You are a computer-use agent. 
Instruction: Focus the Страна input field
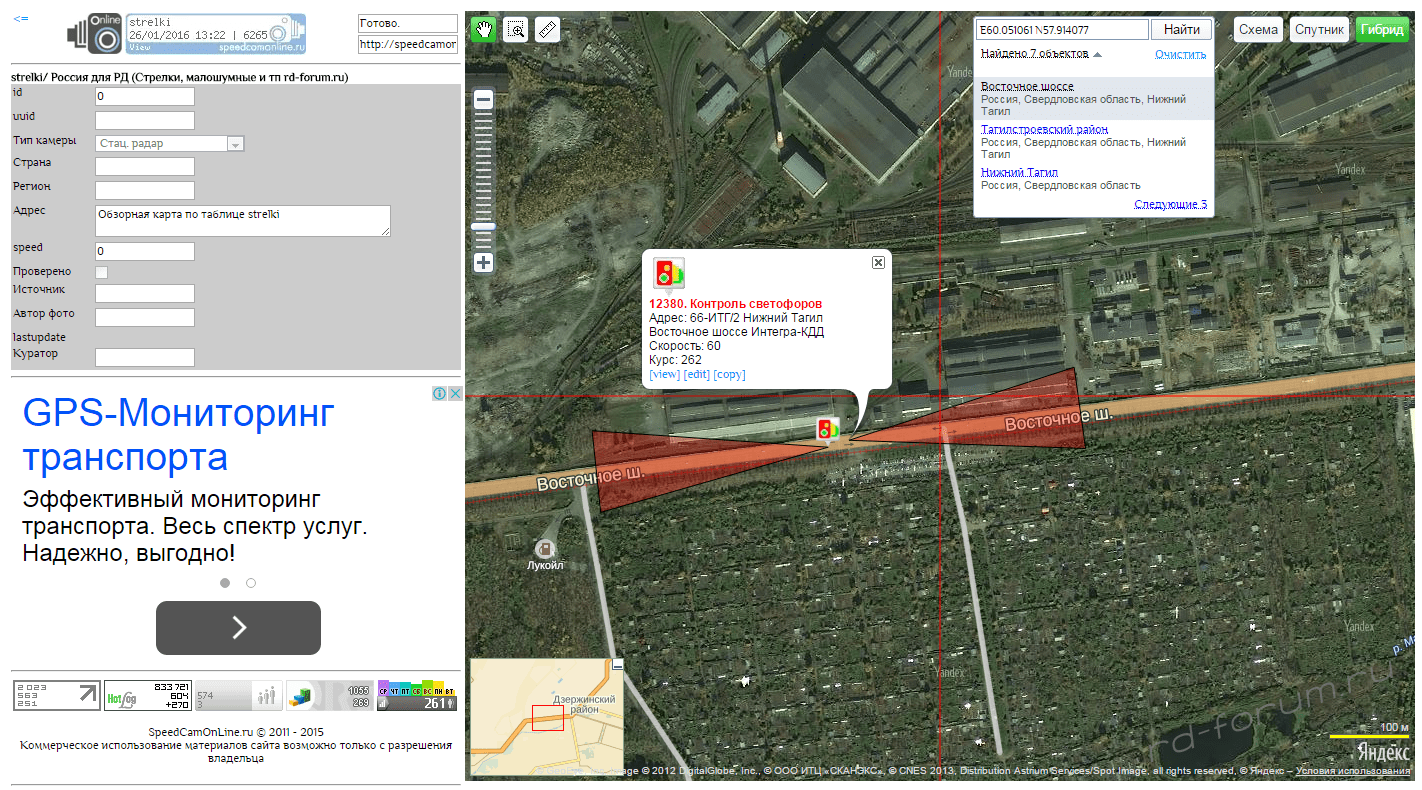click(x=145, y=166)
